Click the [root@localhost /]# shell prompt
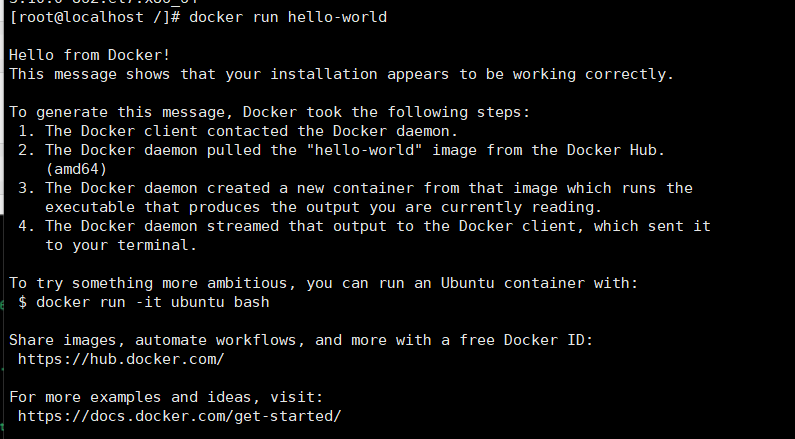 (x=94, y=17)
